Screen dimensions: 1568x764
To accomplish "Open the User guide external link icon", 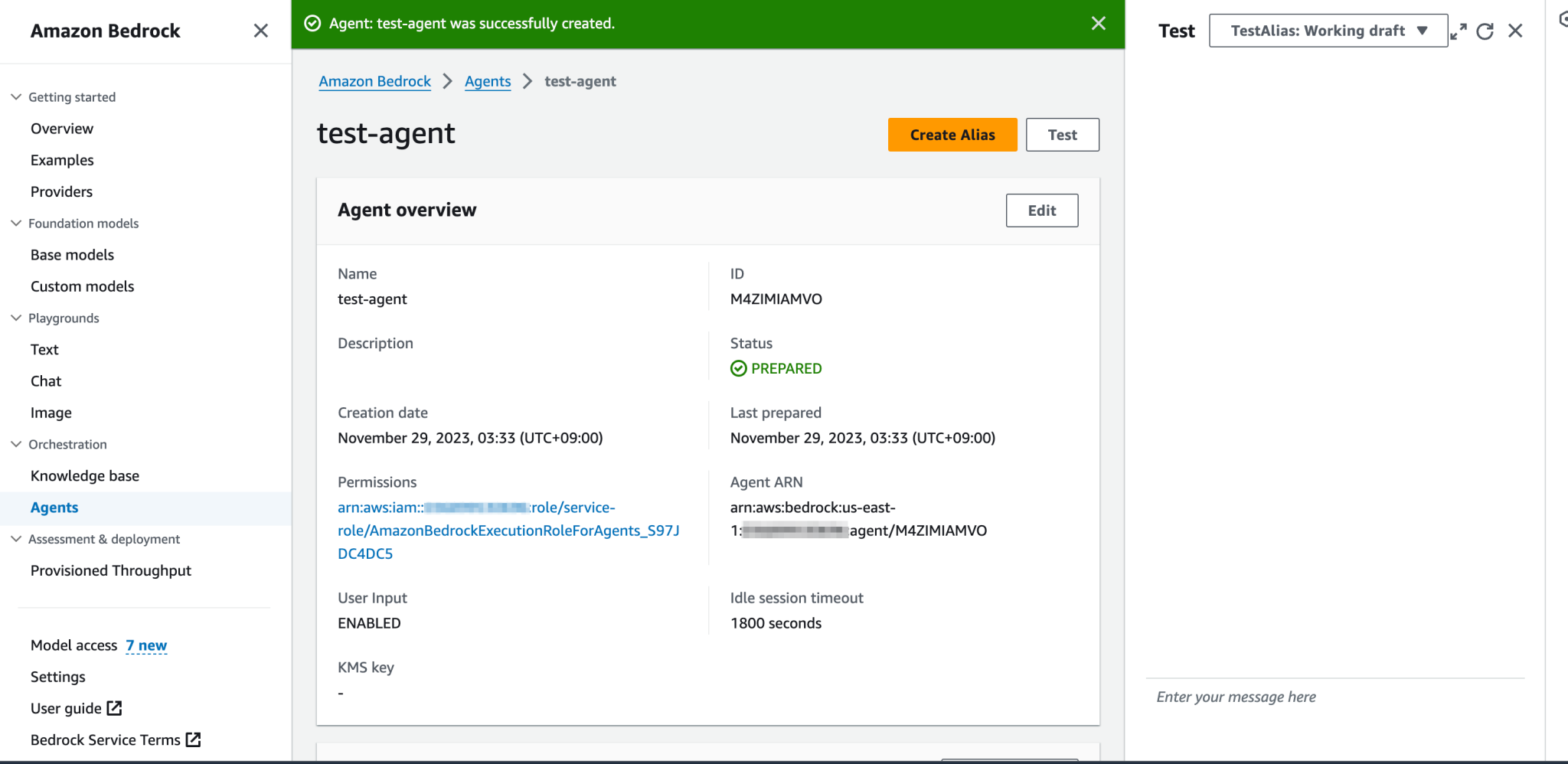I will coord(115,708).
